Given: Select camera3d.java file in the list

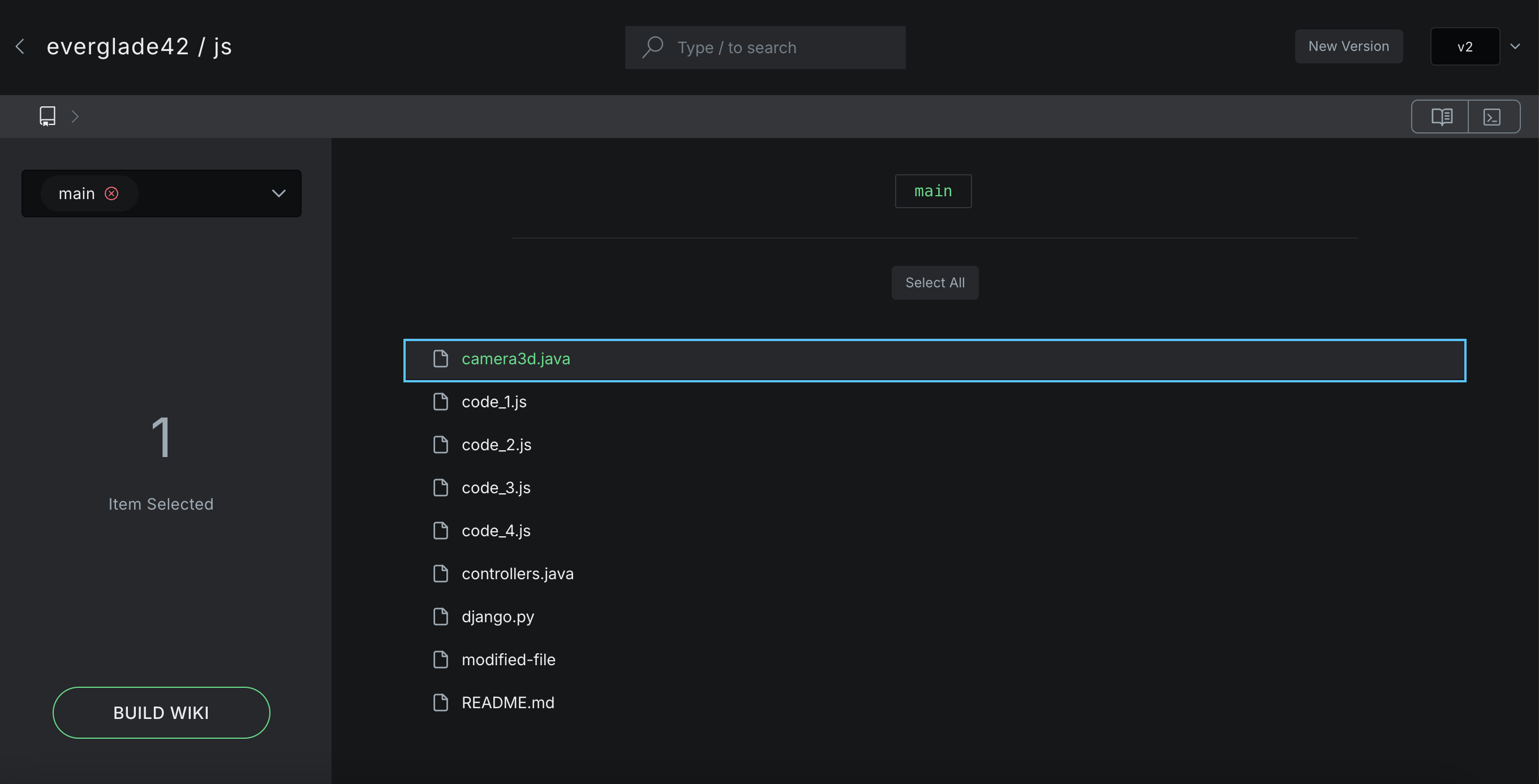Looking at the screenshot, I should coord(516,359).
